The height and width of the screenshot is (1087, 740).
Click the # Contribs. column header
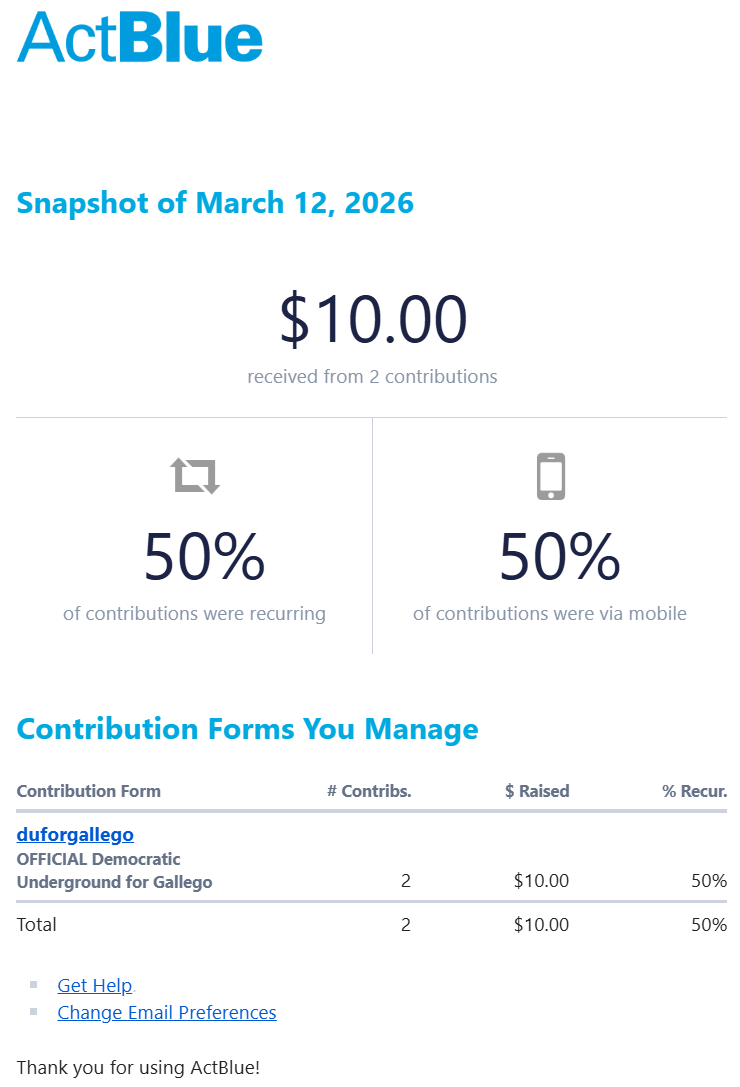click(369, 791)
